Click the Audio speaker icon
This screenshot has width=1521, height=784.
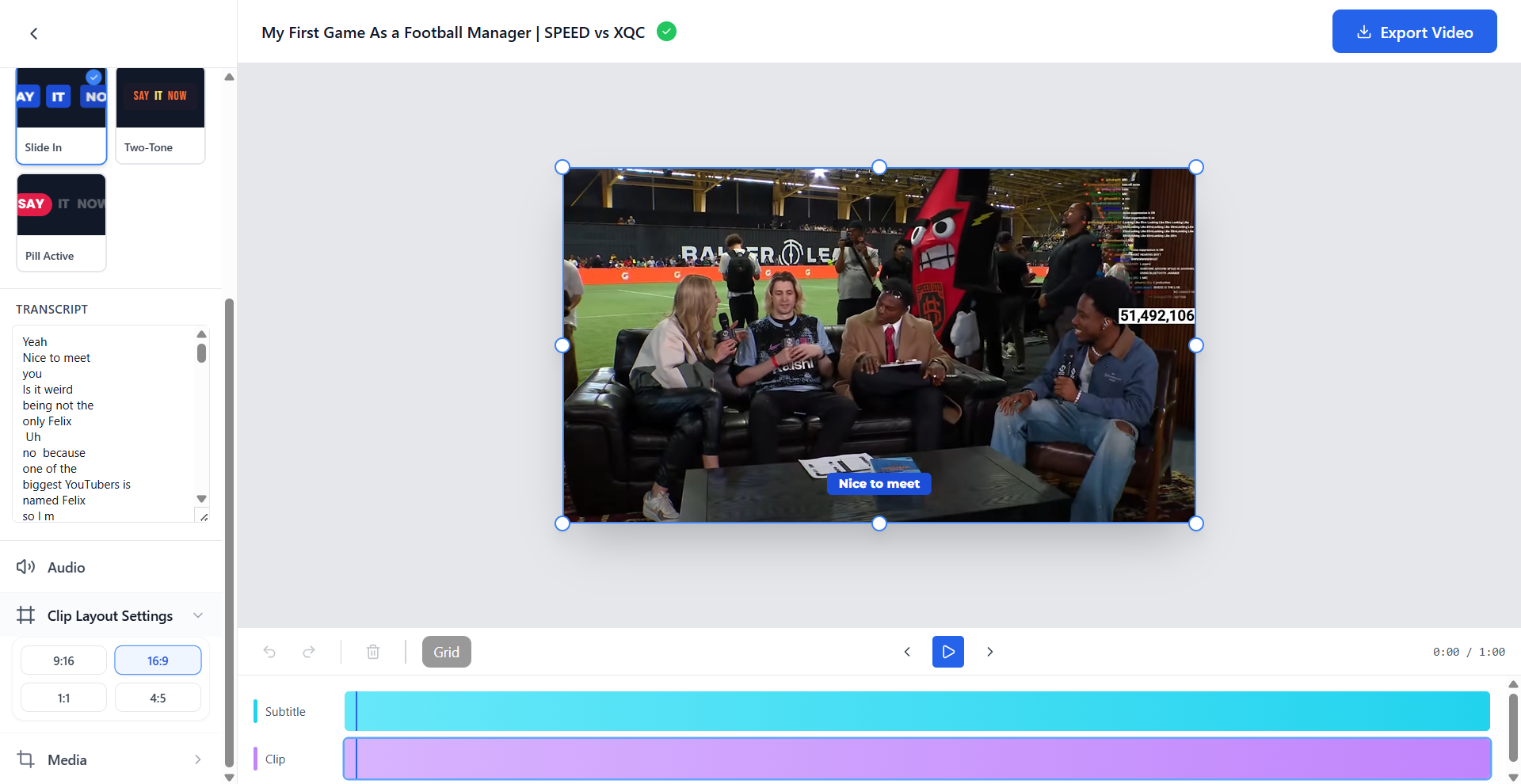[x=25, y=567]
